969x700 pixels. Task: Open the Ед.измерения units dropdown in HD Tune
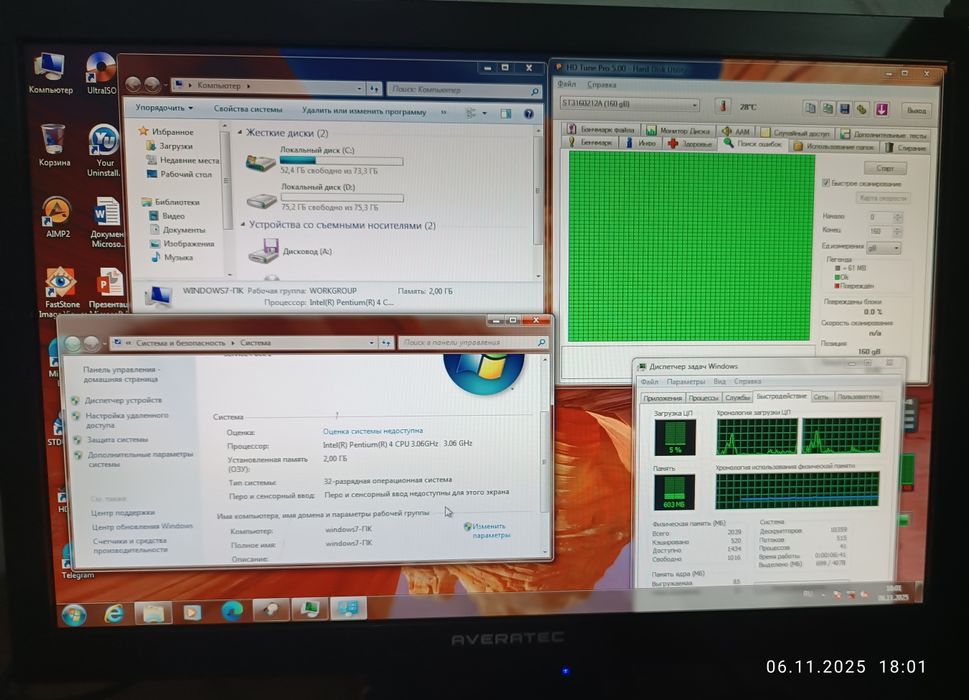(x=883, y=248)
